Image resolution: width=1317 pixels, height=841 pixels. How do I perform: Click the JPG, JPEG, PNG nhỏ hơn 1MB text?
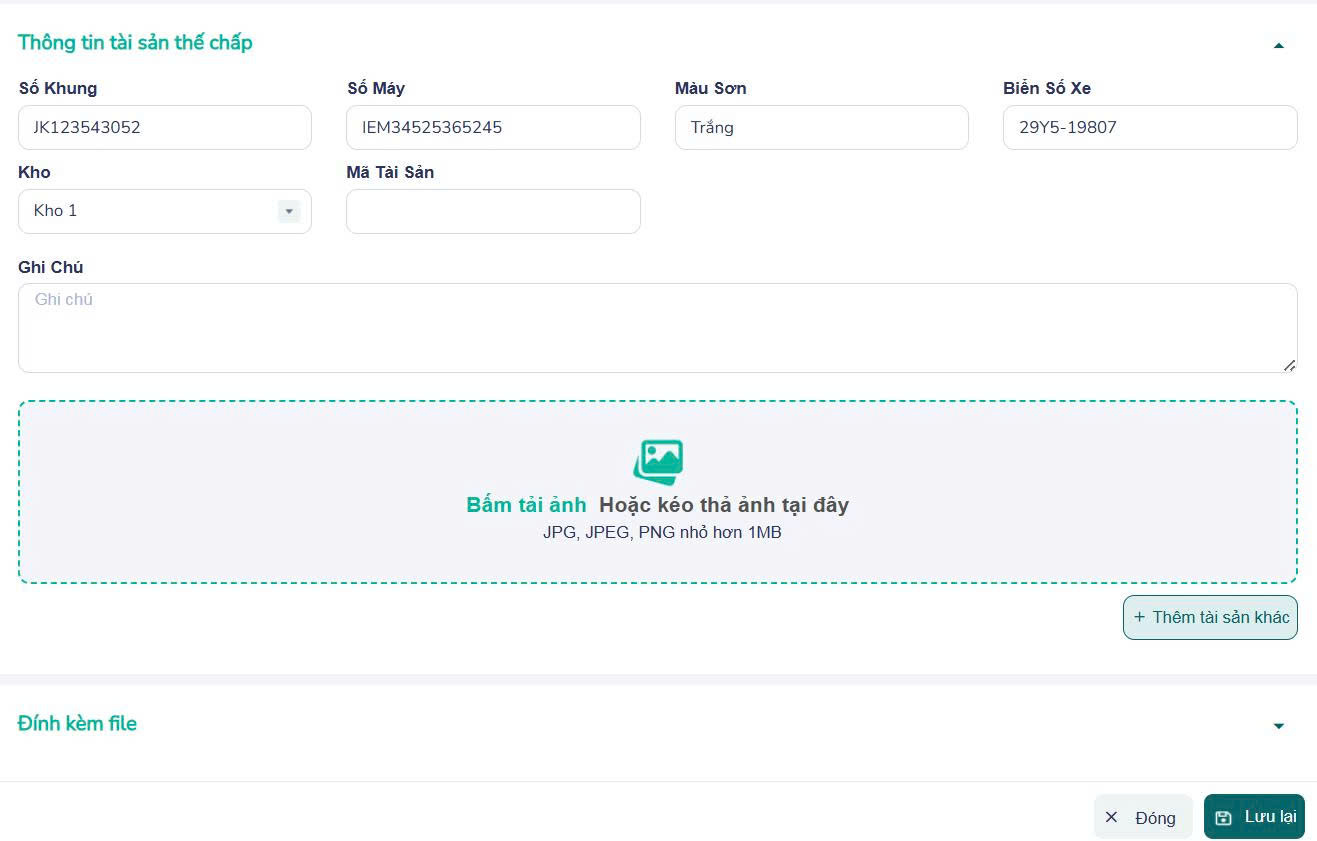662,532
